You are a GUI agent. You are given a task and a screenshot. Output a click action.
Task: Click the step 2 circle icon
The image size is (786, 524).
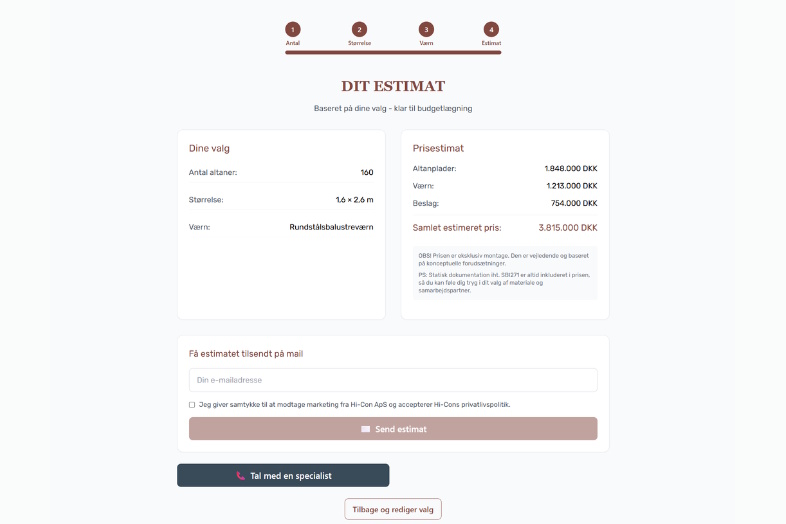(360, 30)
